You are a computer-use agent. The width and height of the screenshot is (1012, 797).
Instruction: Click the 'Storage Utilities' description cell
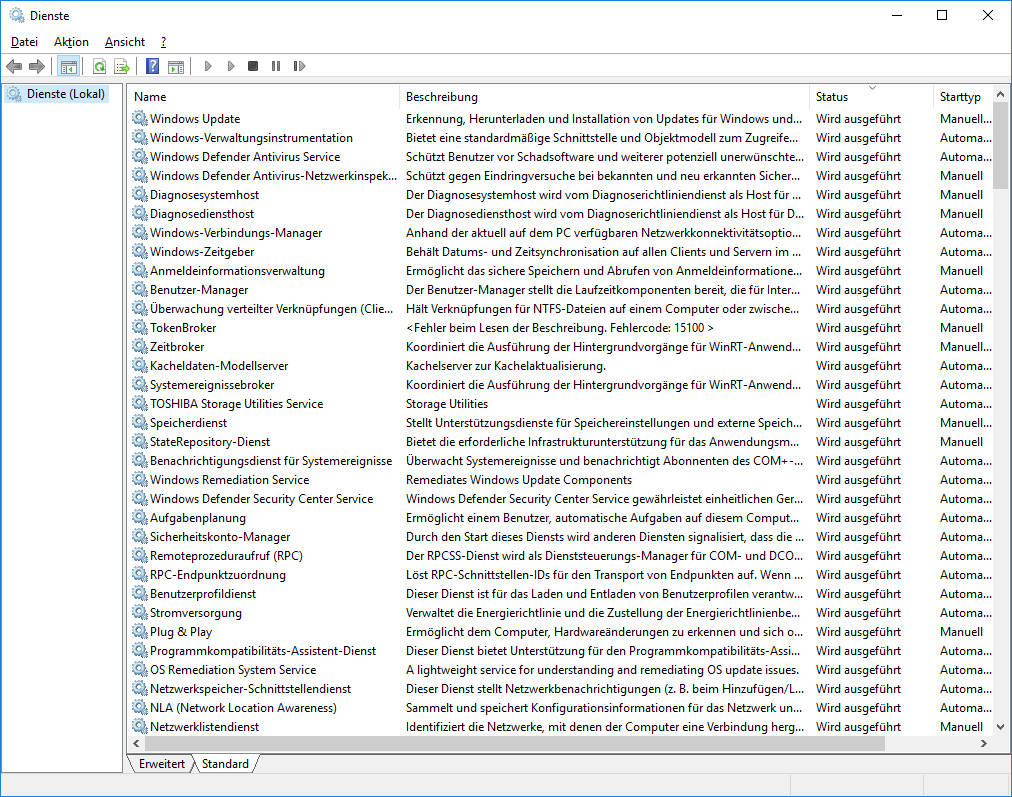447,404
